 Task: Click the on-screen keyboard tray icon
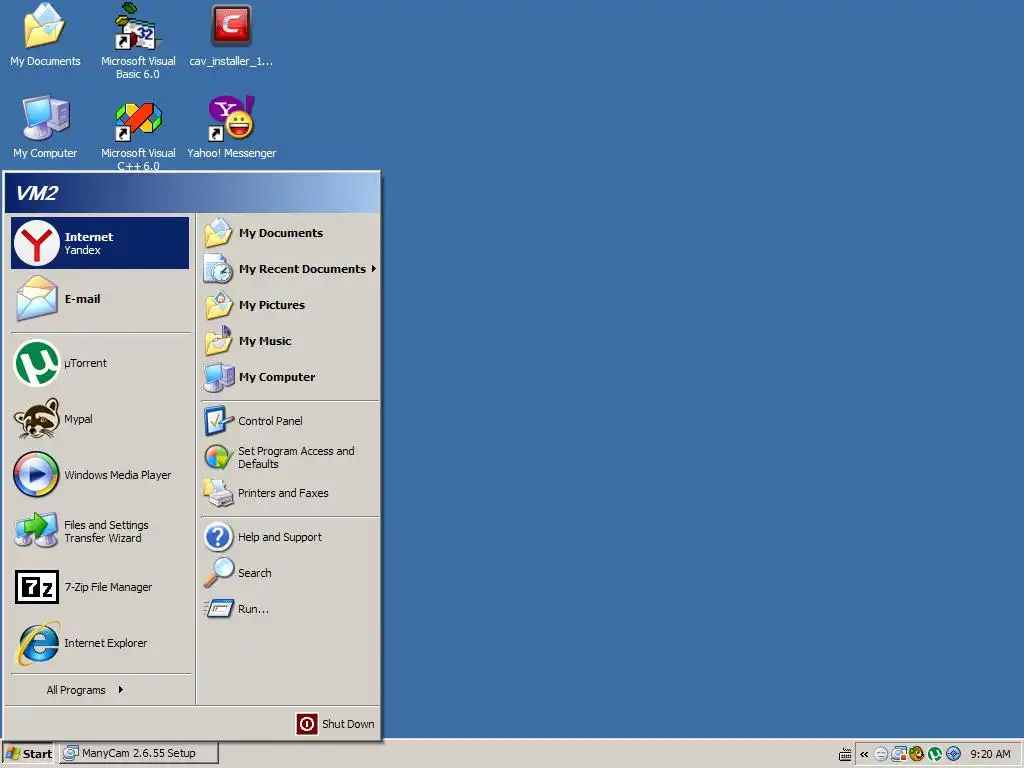[x=845, y=755]
